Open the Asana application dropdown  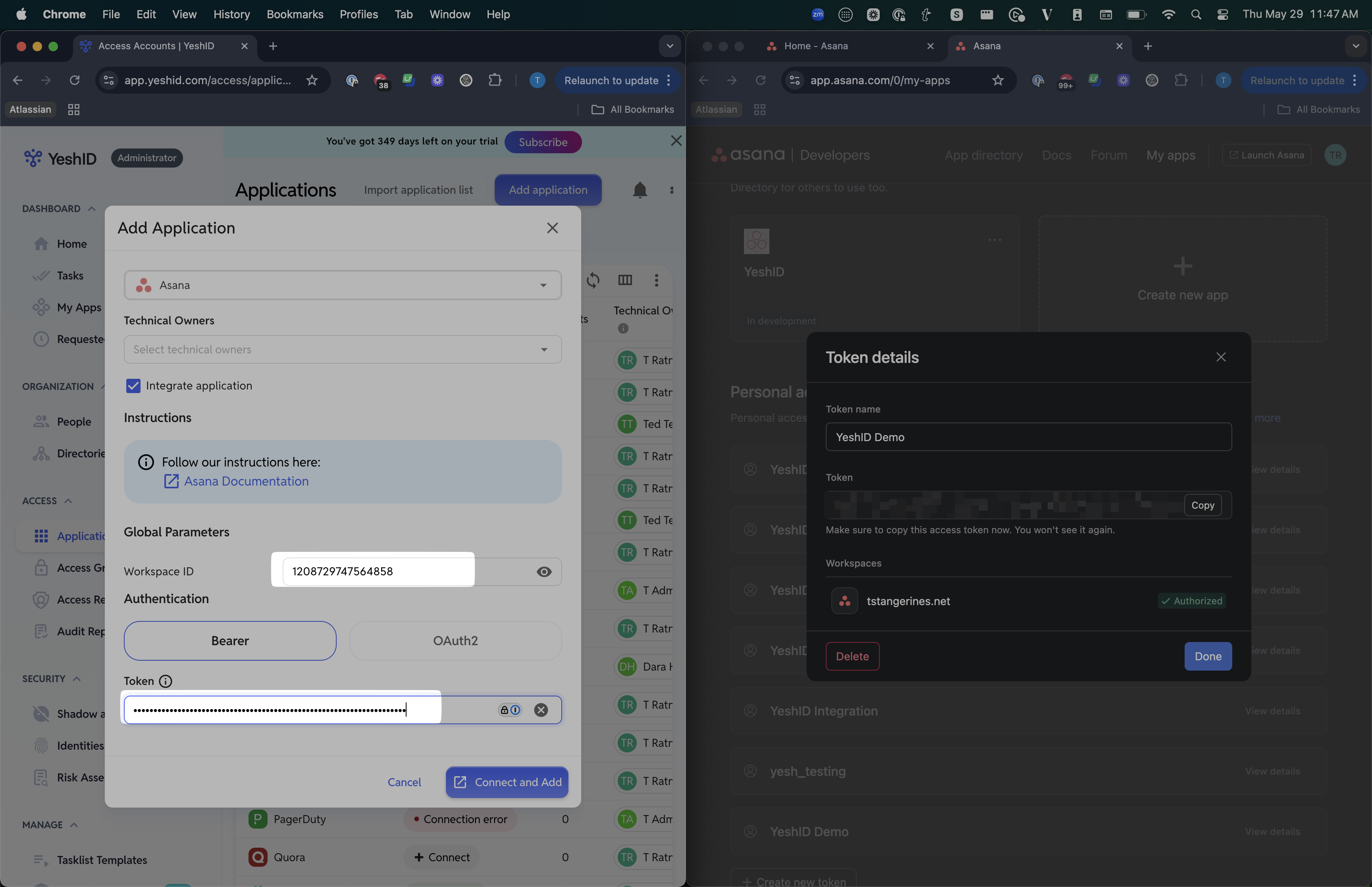tap(343, 285)
